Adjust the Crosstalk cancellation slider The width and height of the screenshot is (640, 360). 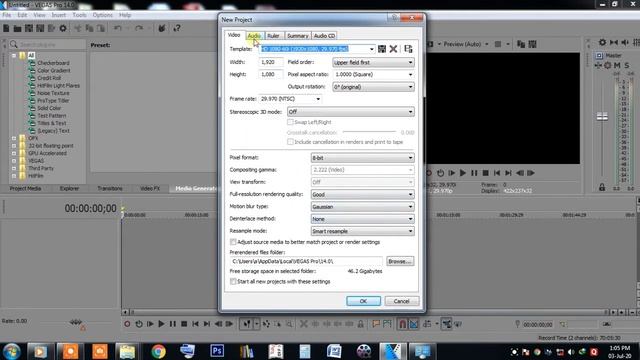[369, 132]
